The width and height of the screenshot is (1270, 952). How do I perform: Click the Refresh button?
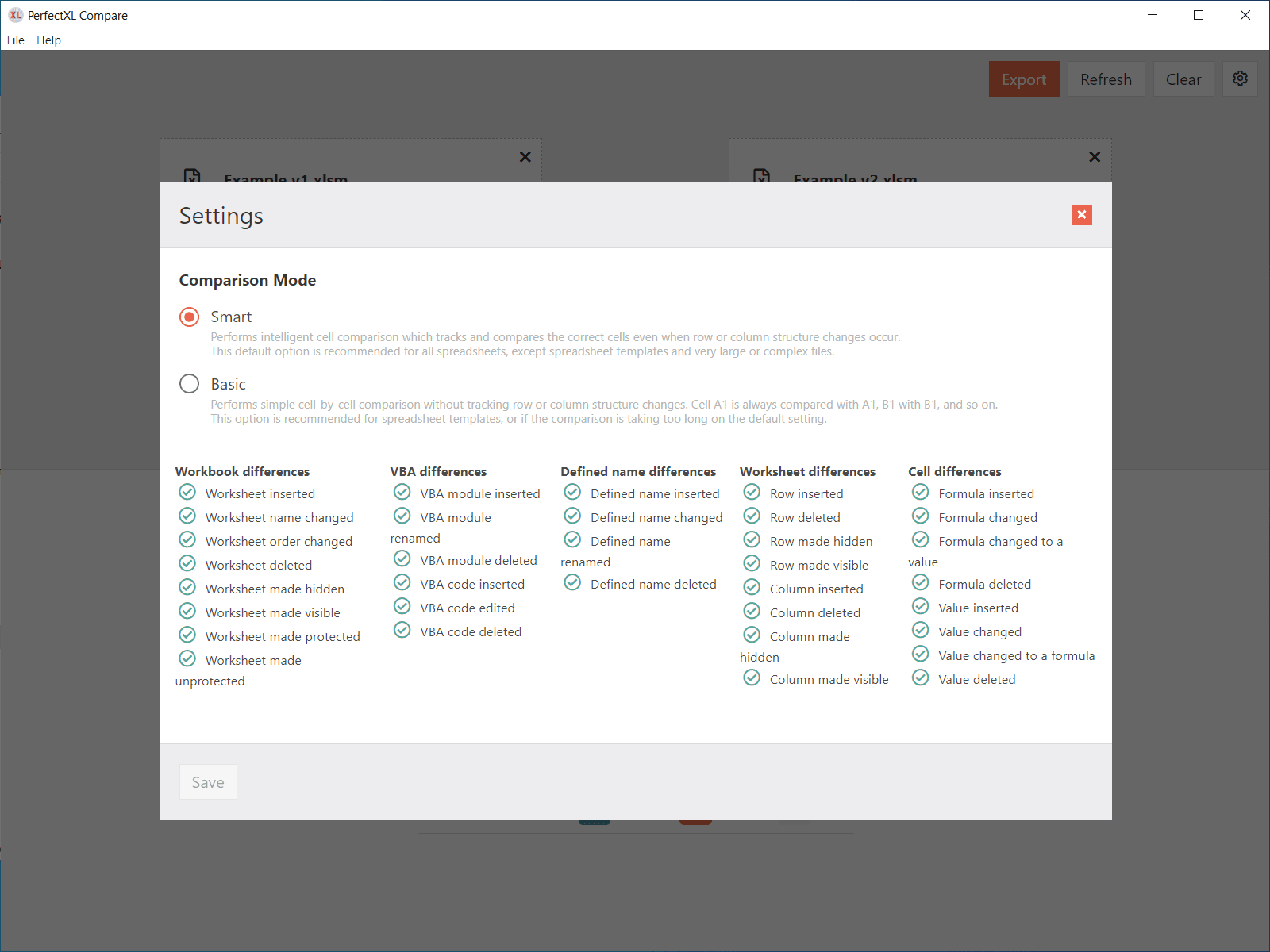click(1106, 79)
